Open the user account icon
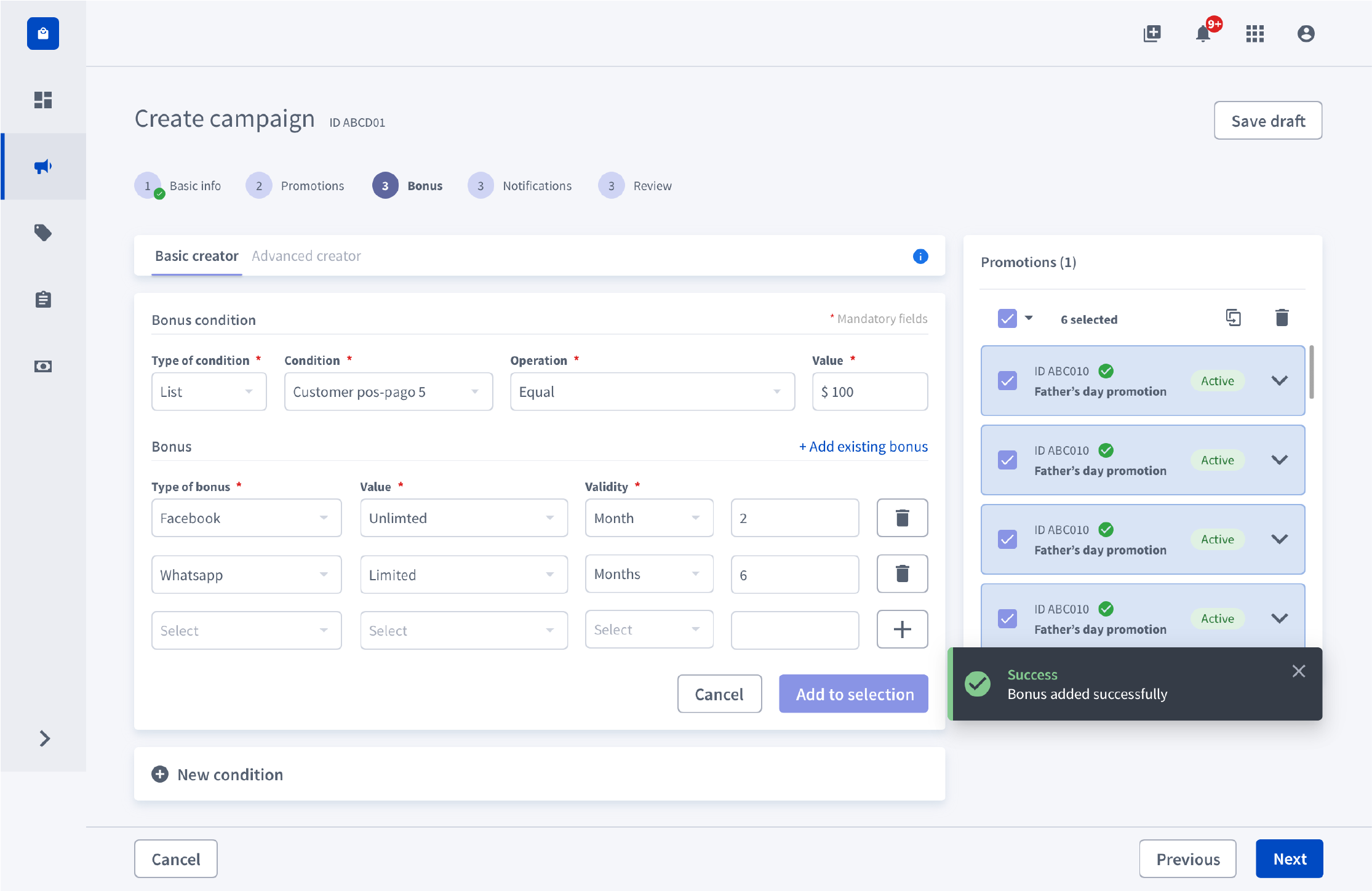The height and width of the screenshot is (891, 1372). pos(1306,33)
